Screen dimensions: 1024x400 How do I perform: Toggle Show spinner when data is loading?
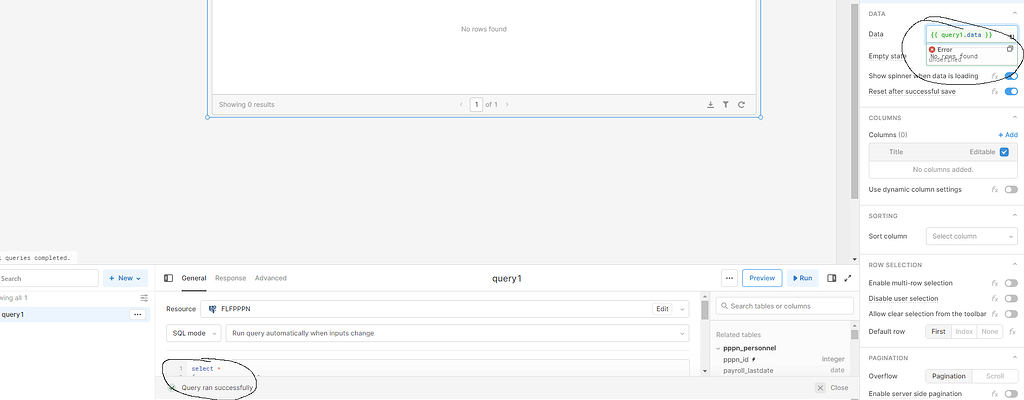[x=1011, y=76]
